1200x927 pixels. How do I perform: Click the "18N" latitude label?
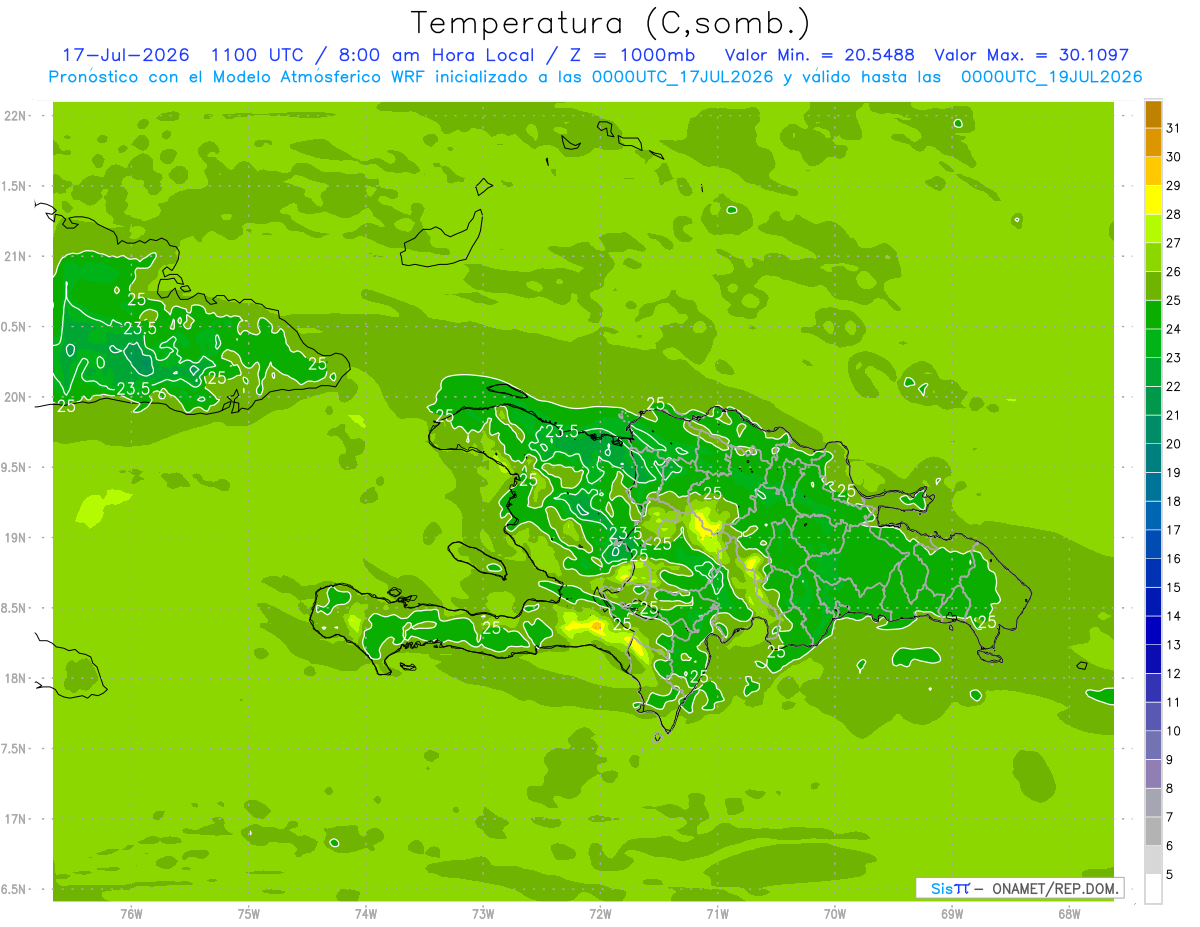17,678
